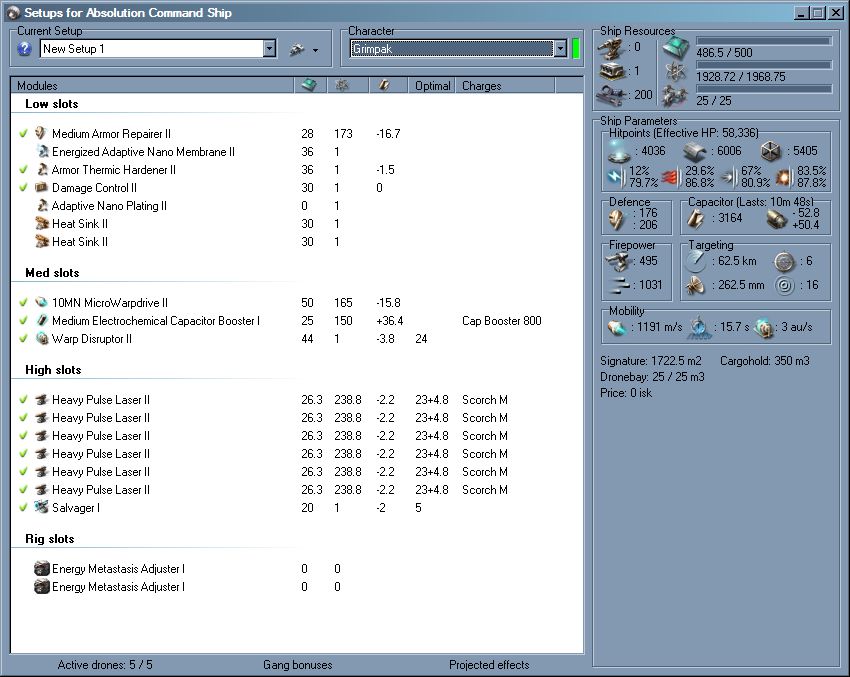Maximize the Setups for Absolution window
The width and height of the screenshot is (850, 677).
click(x=818, y=12)
